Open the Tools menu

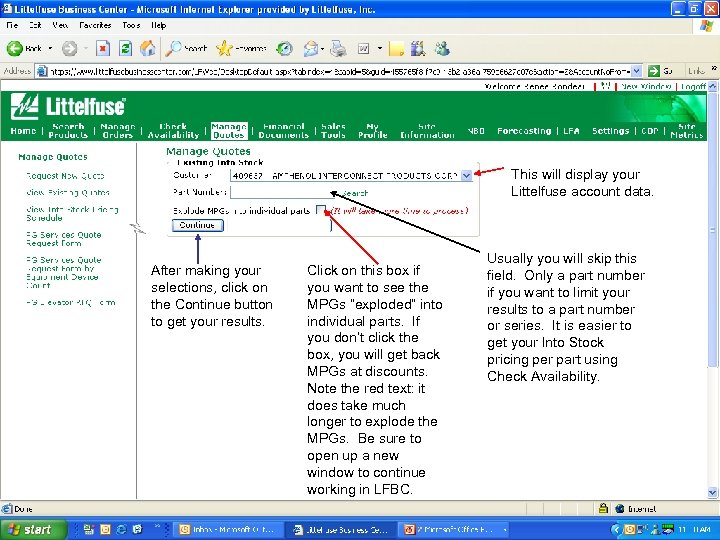point(131,25)
